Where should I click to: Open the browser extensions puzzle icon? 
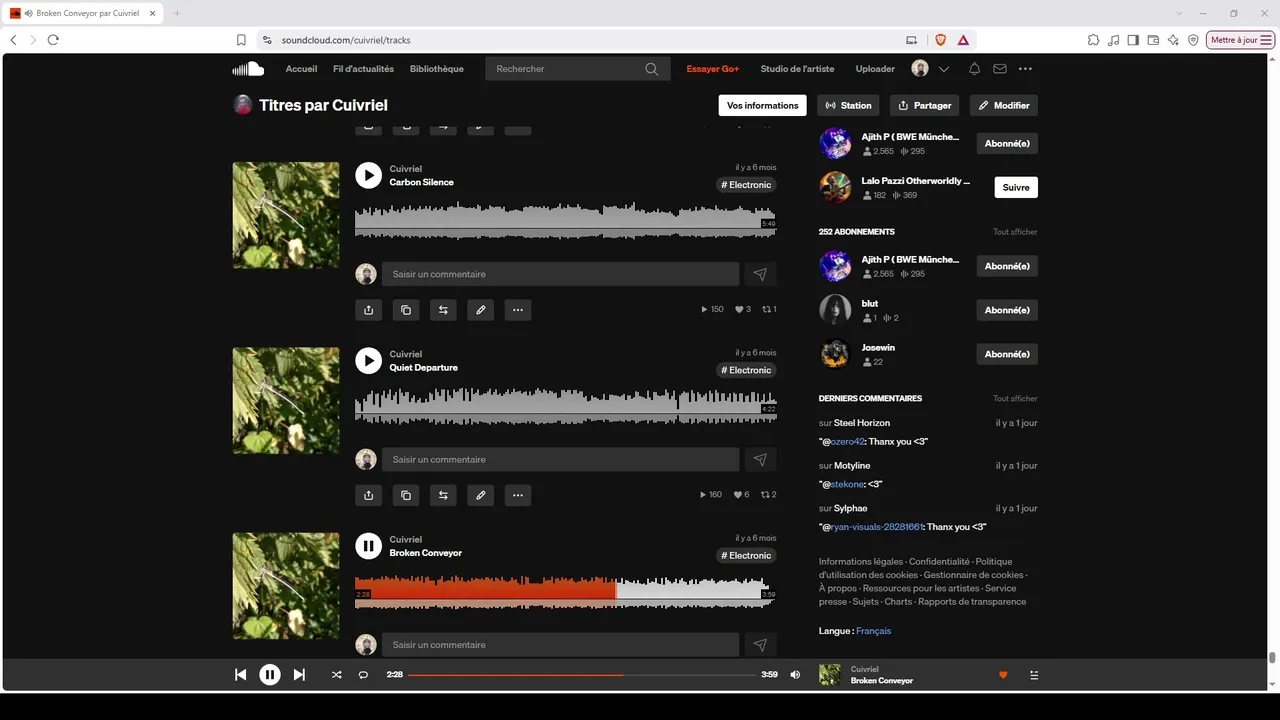(1094, 40)
